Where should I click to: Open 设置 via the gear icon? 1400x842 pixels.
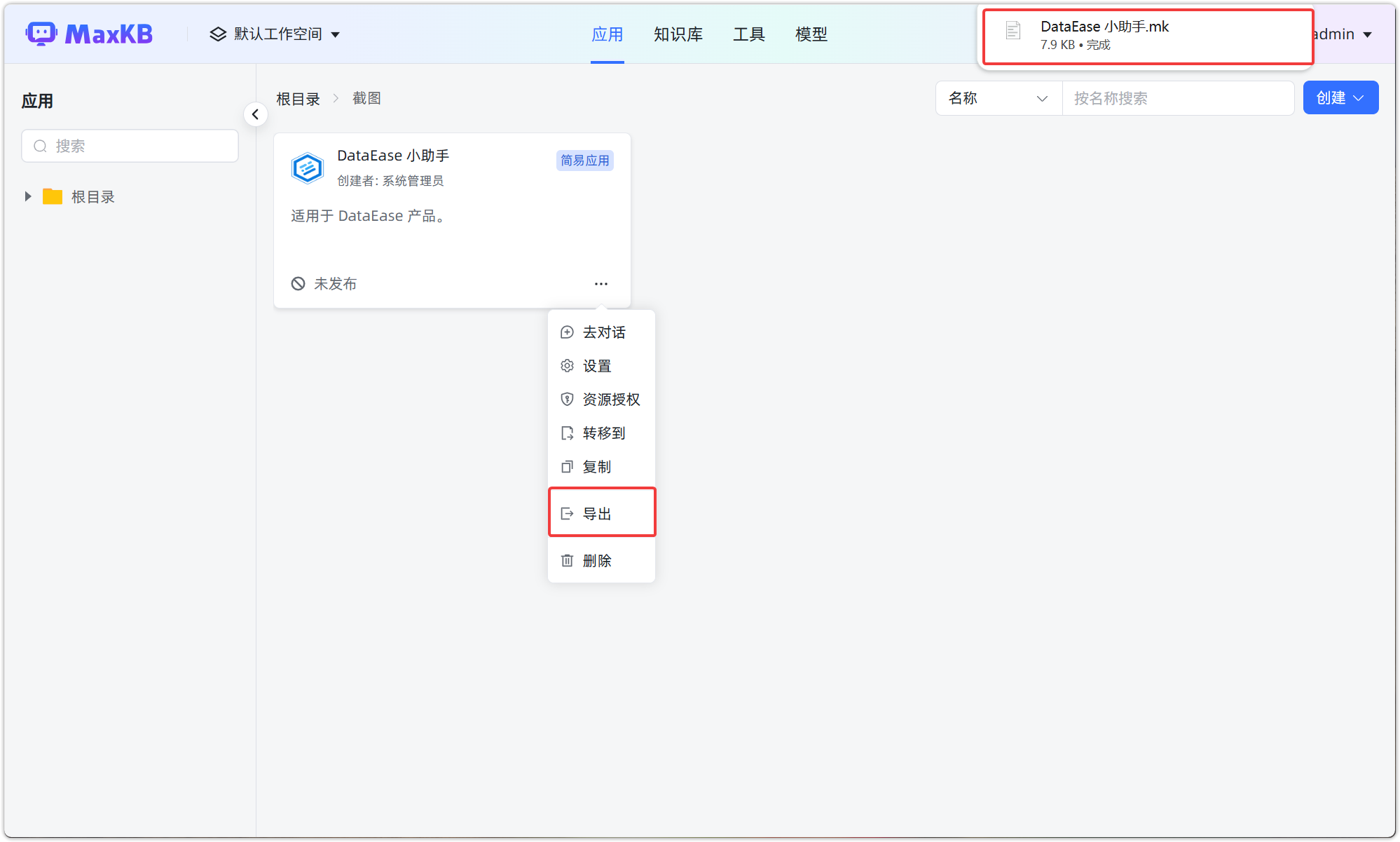[568, 365]
